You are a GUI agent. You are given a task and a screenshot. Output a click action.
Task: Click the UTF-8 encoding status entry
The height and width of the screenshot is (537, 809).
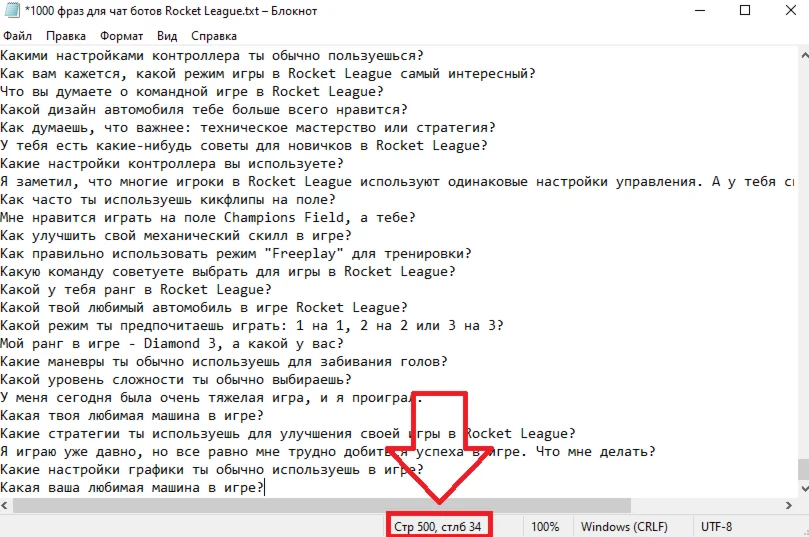coord(716,527)
